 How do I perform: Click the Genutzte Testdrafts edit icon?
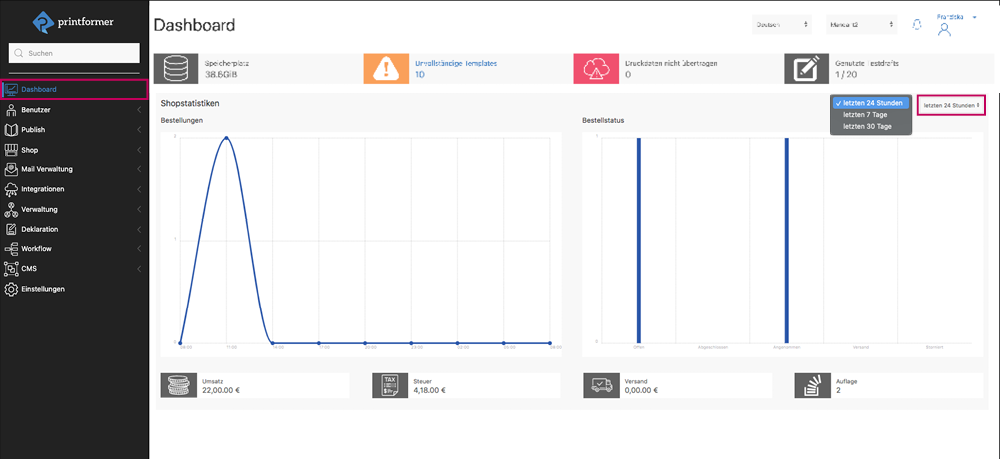click(x=805, y=68)
